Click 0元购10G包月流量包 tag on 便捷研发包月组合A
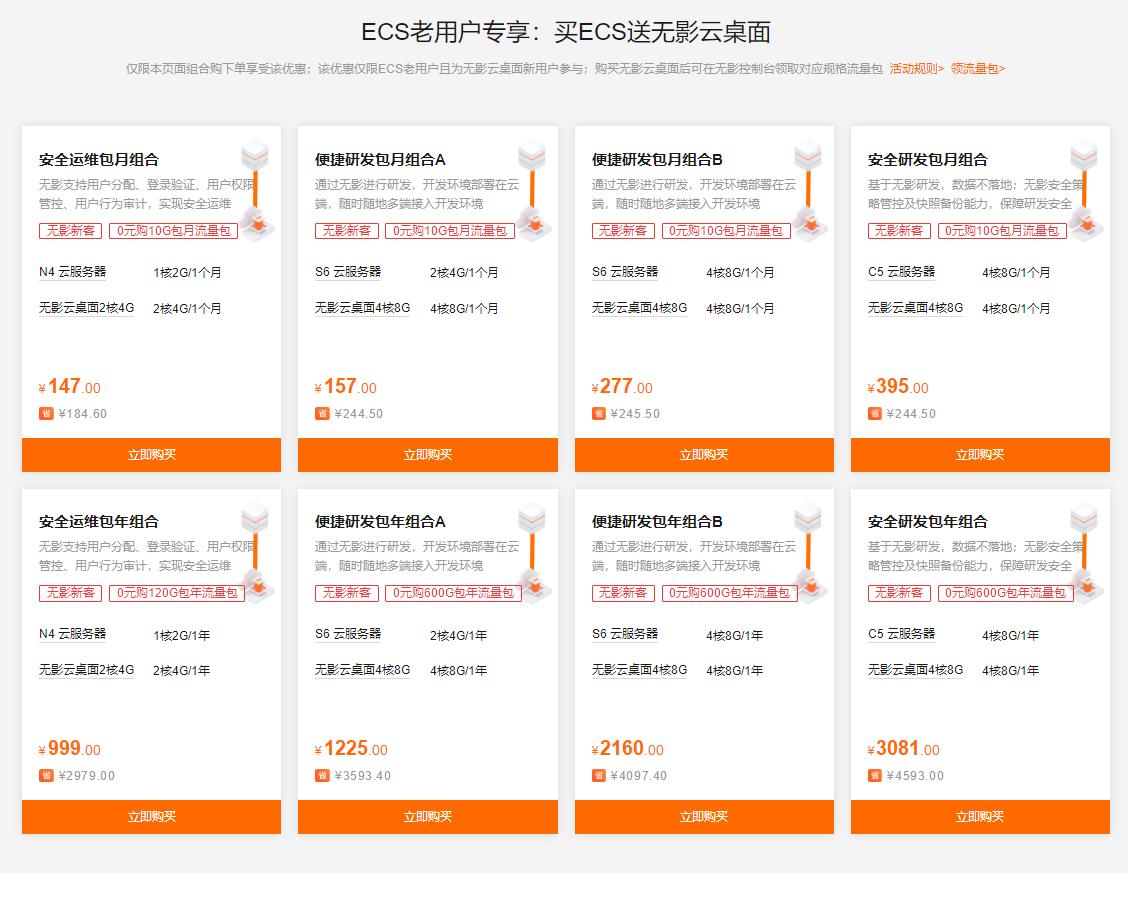The height and width of the screenshot is (913, 1128). (450, 231)
